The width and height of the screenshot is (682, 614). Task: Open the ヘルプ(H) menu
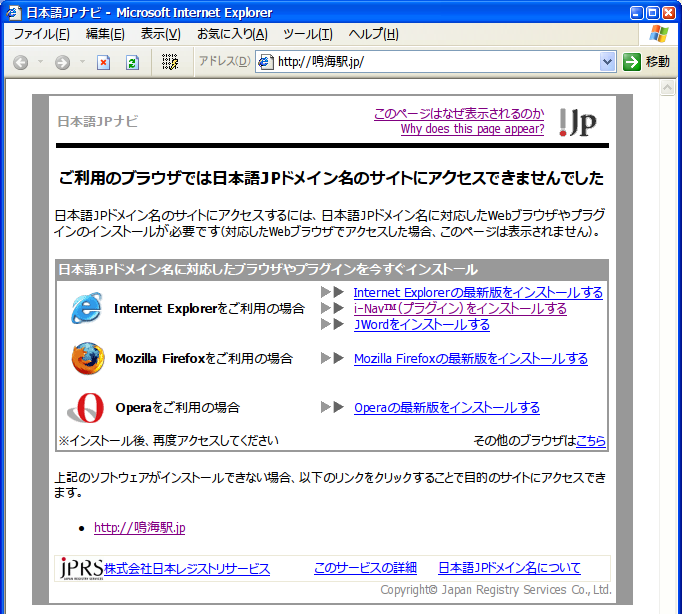coord(374,34)
